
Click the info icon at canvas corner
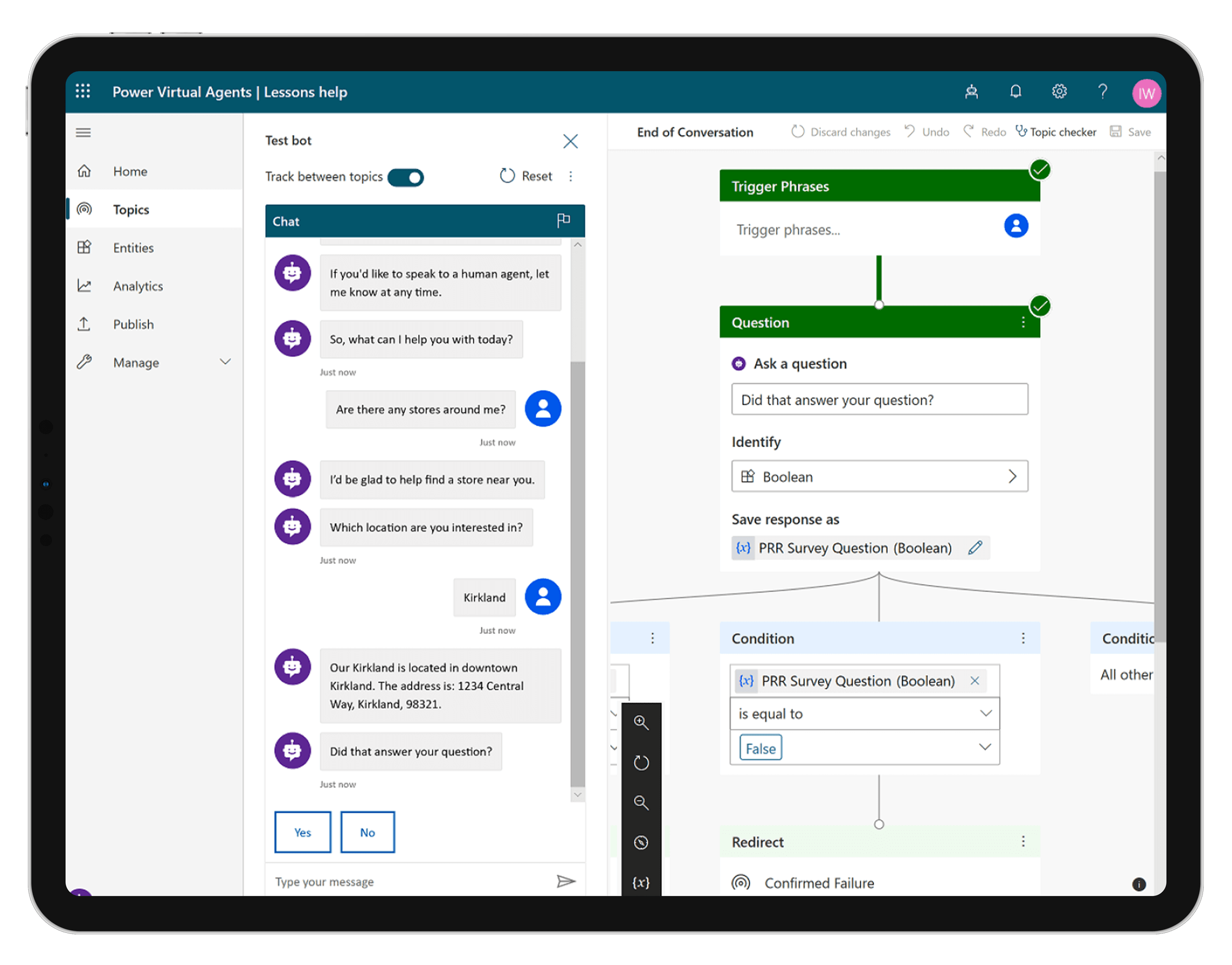click(x=1139, y=884)
